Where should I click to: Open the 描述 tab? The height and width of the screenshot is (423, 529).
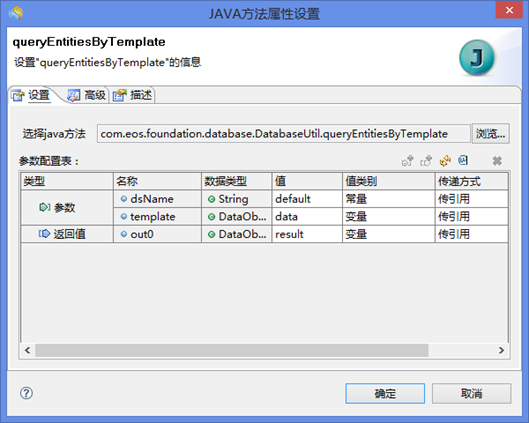[x=133, y=95]
